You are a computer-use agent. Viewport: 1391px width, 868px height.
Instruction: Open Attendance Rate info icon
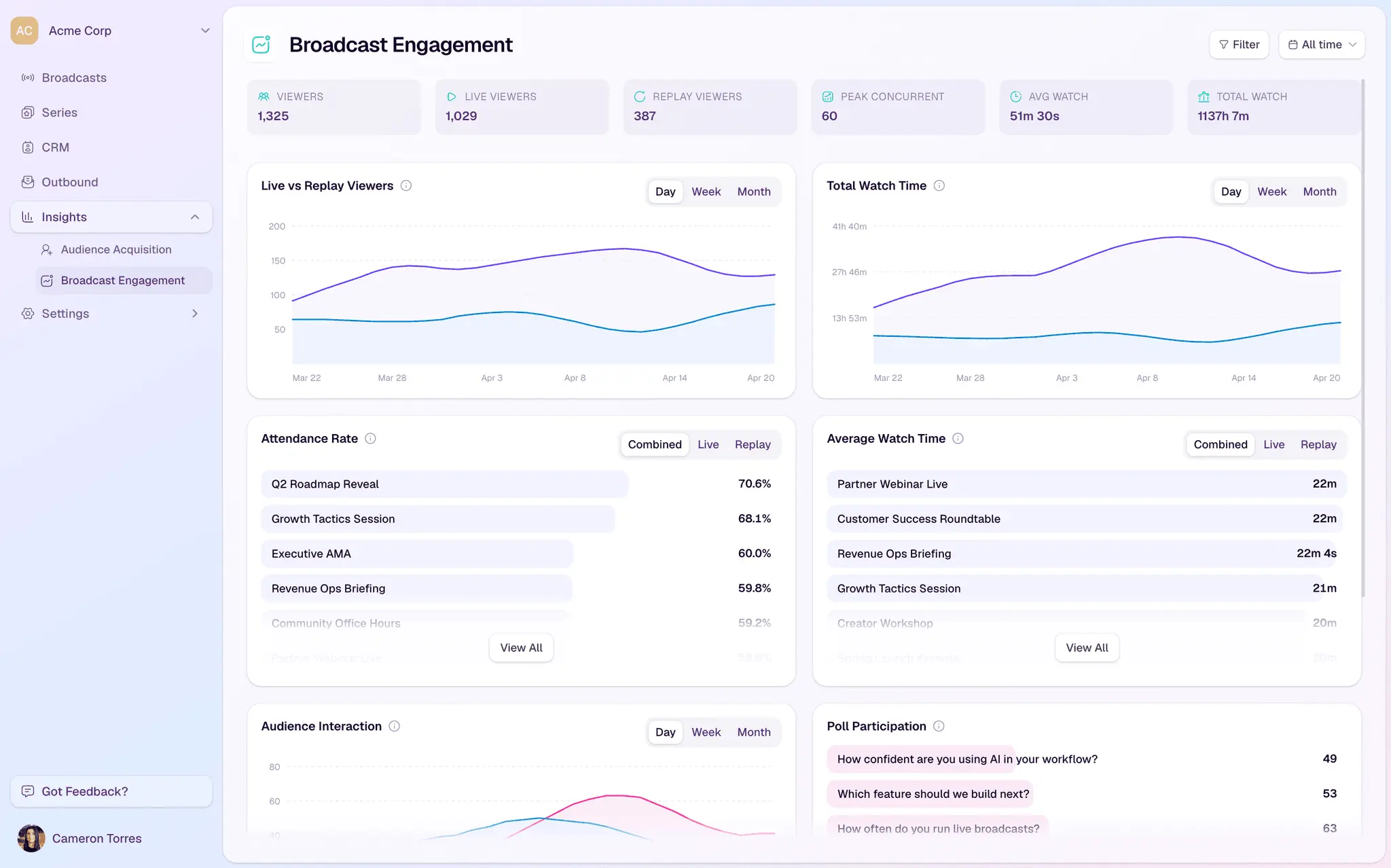coord(370,438)
